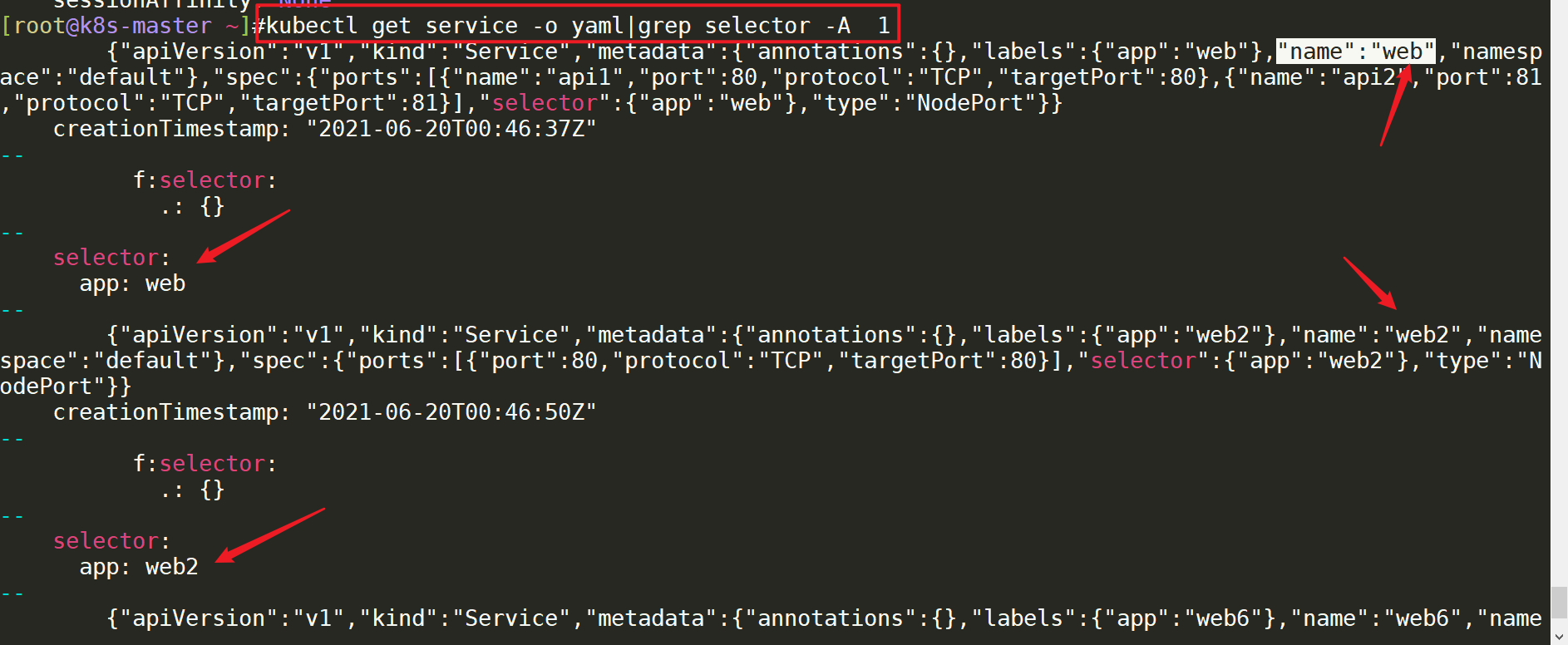Click the "name":"web6" metadata text
1568x645 pixels.
pyautogui.click(x=1376, y=618)
